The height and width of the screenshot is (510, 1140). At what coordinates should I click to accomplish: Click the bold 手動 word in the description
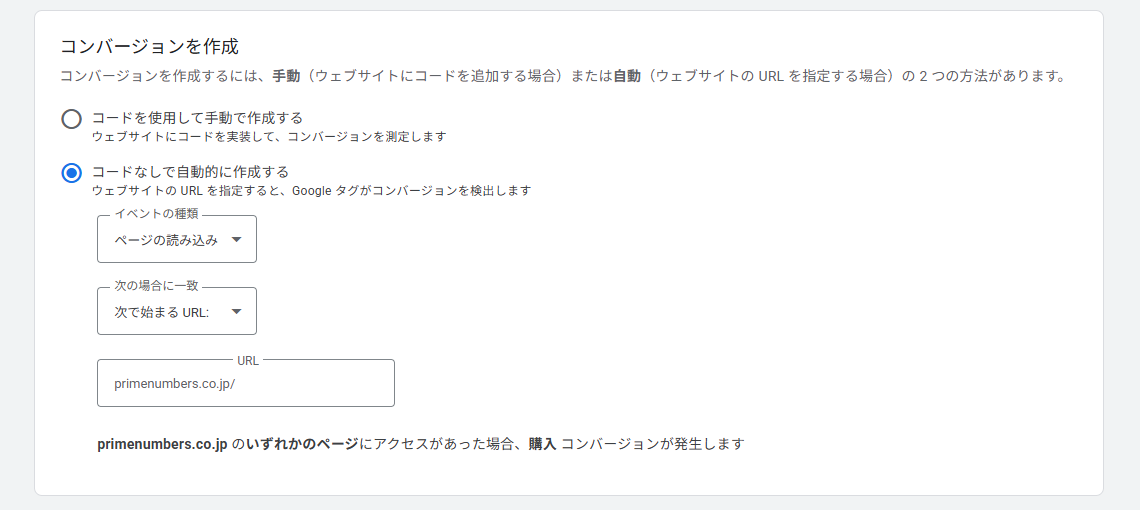coord(287,76)
